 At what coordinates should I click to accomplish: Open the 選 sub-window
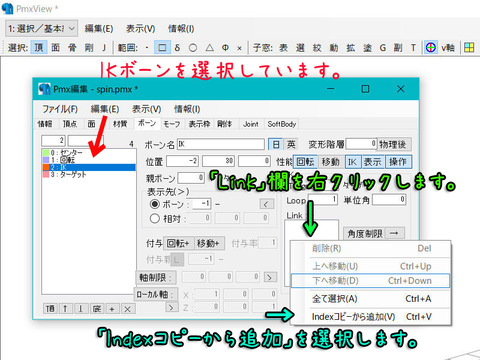300,48
